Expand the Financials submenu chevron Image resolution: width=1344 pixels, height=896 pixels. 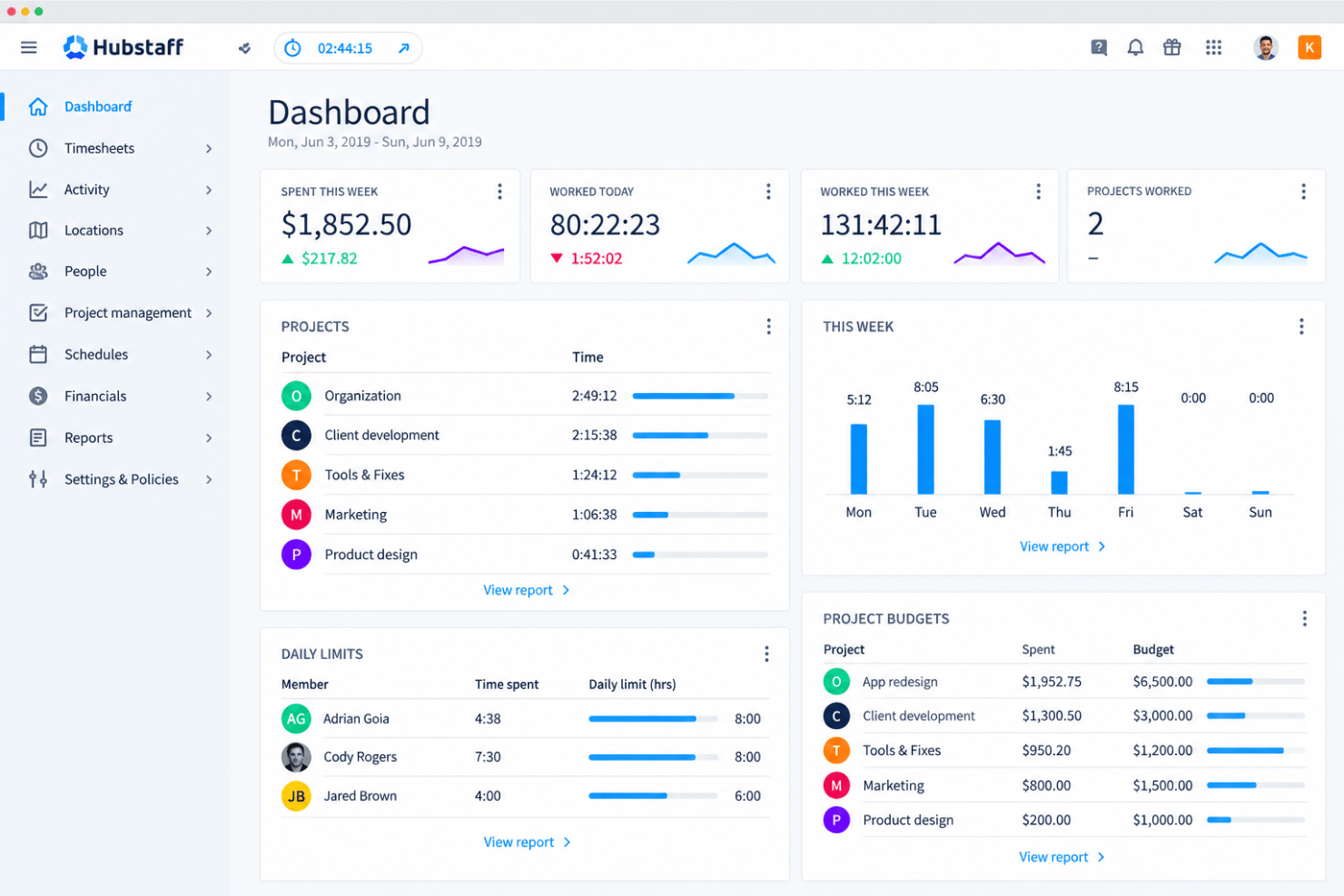[209, 397]
